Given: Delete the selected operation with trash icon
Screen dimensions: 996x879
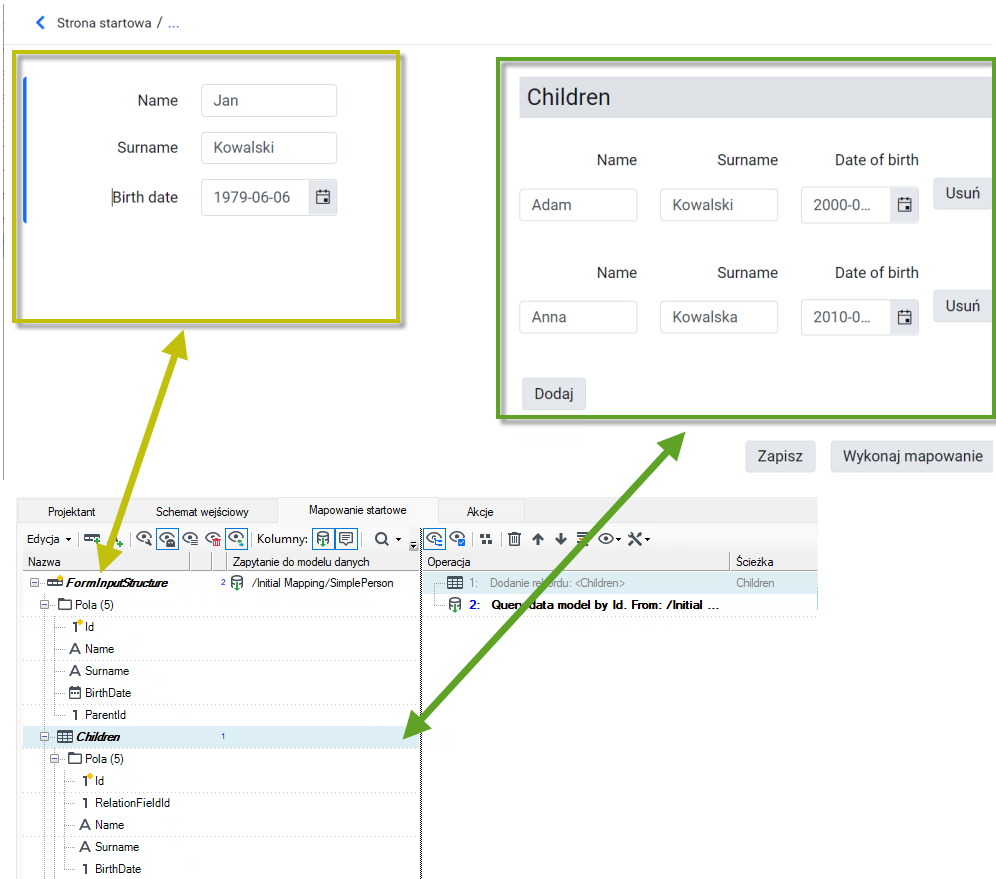Looking at the screenshot, I should 515,539.
